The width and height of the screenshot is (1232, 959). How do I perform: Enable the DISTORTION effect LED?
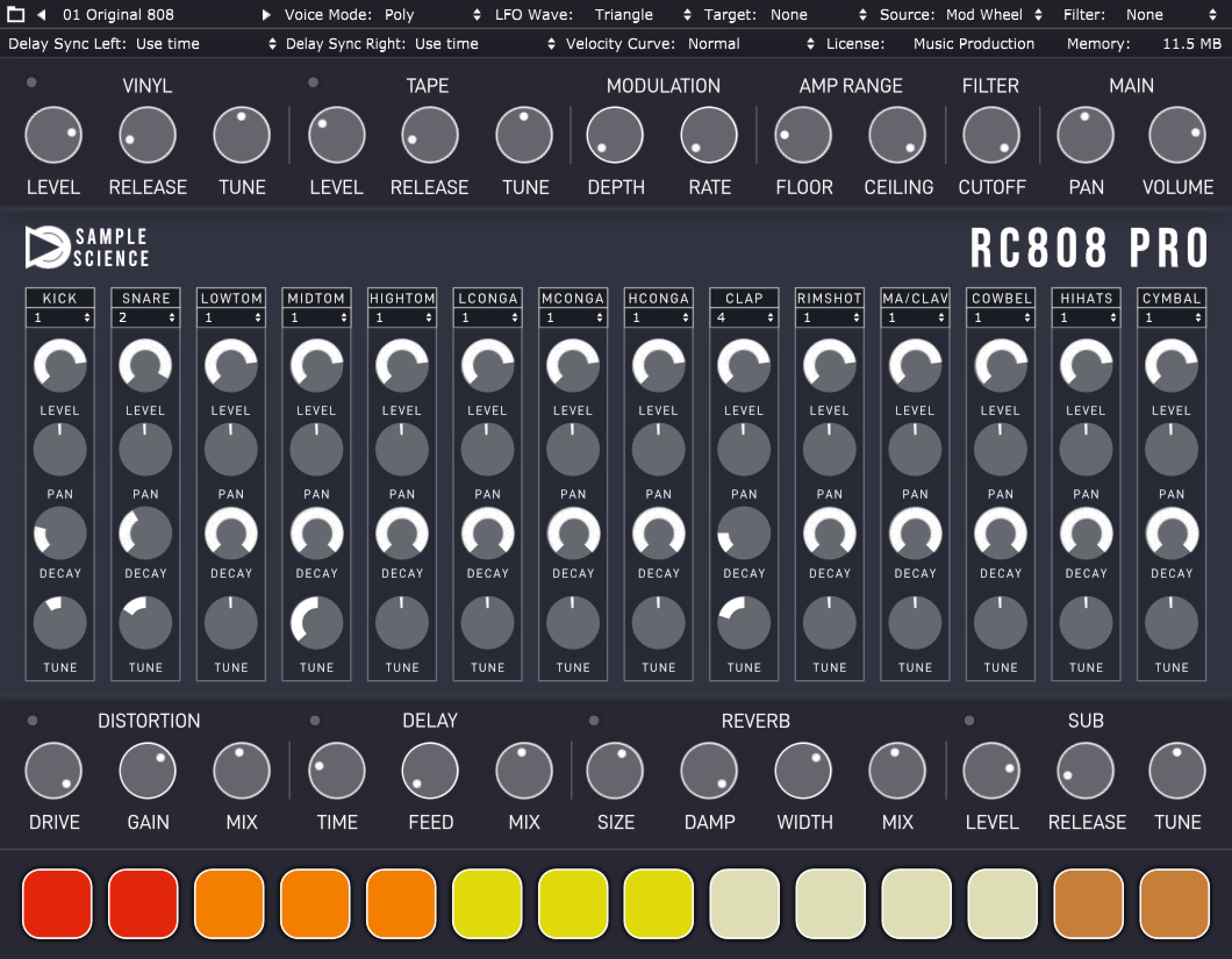pos(33,721)
